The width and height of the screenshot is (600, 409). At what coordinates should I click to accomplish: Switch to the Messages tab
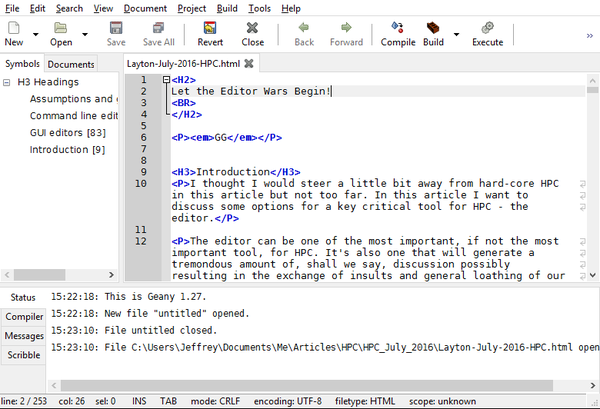[x=24, y=336]
